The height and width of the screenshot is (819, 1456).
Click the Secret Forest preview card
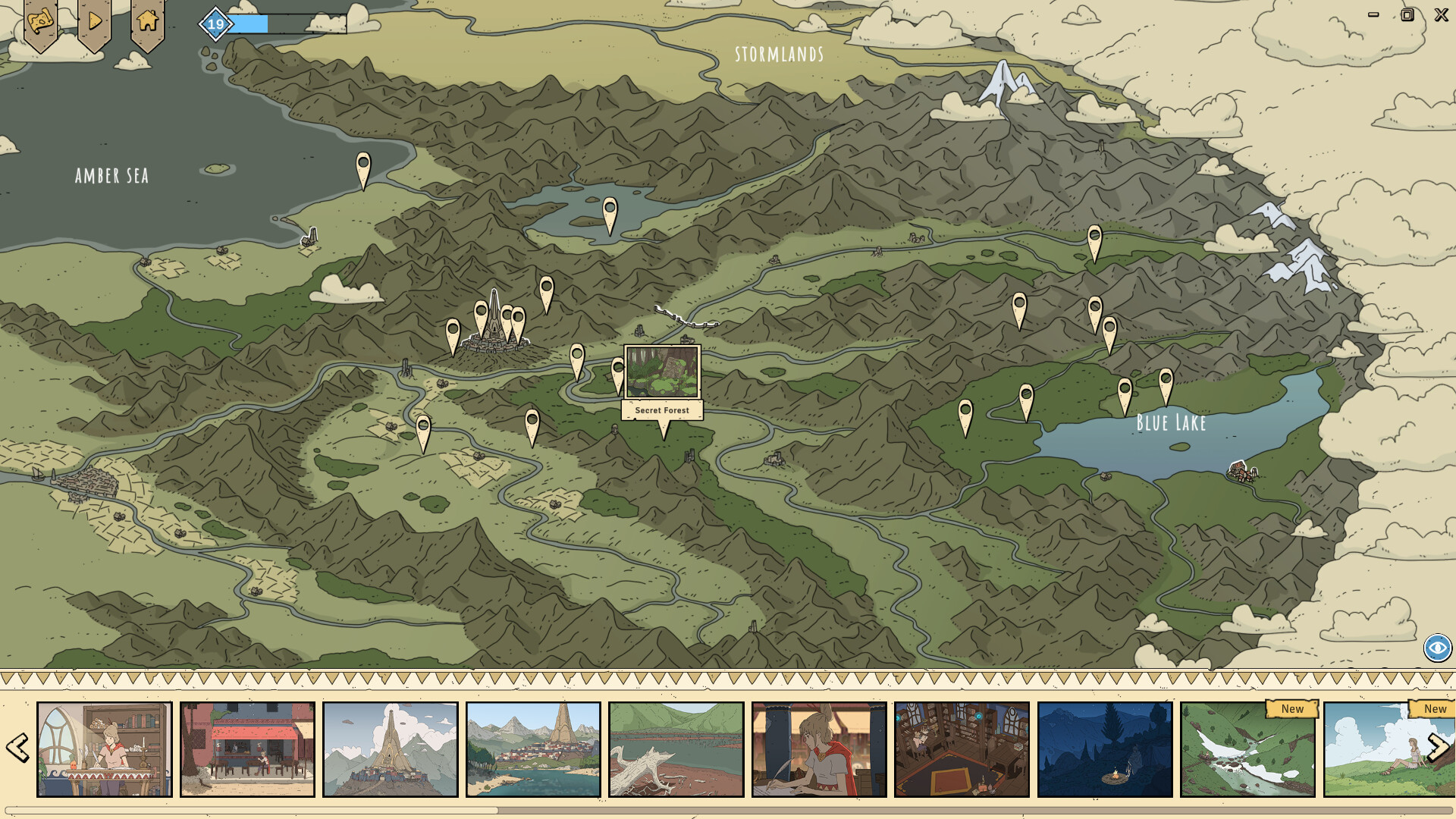pos(662,372)
